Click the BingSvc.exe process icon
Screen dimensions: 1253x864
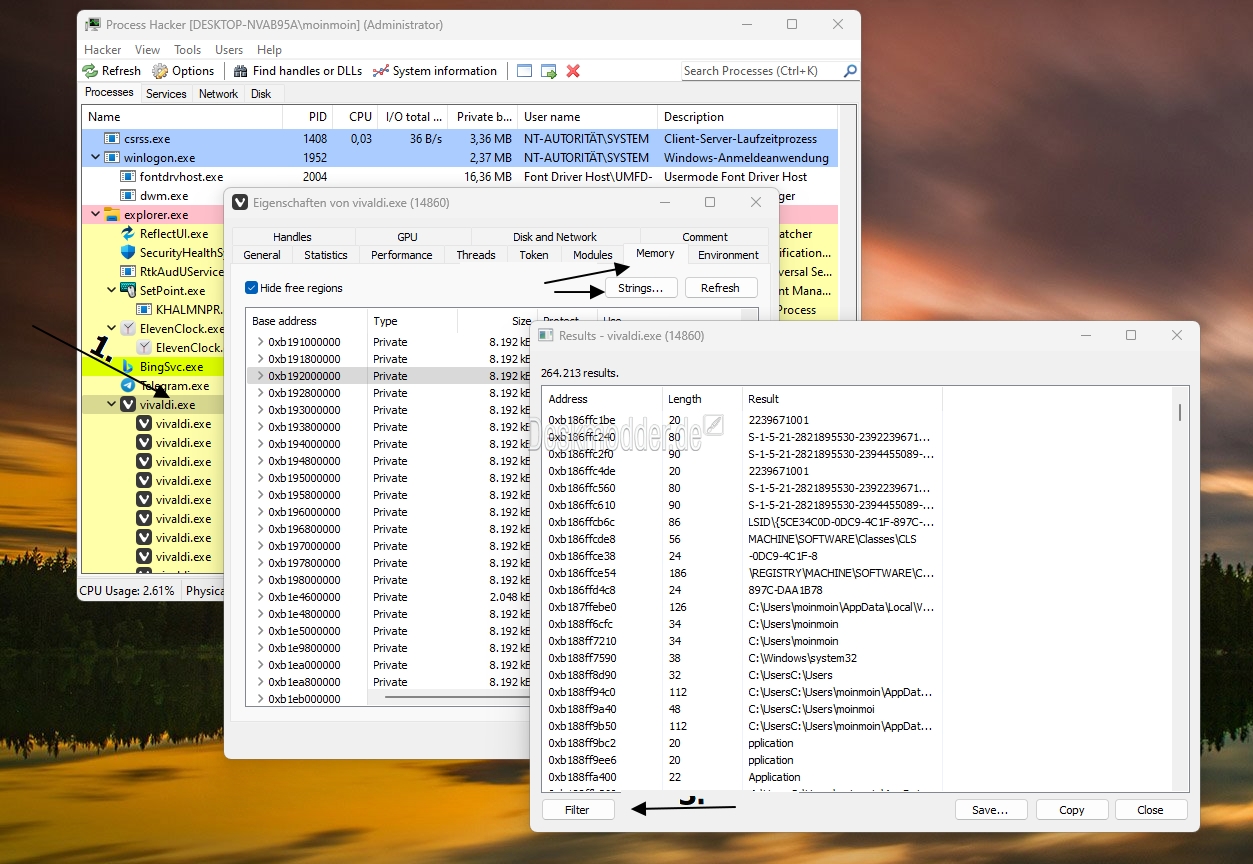click(x=128, y=367)
